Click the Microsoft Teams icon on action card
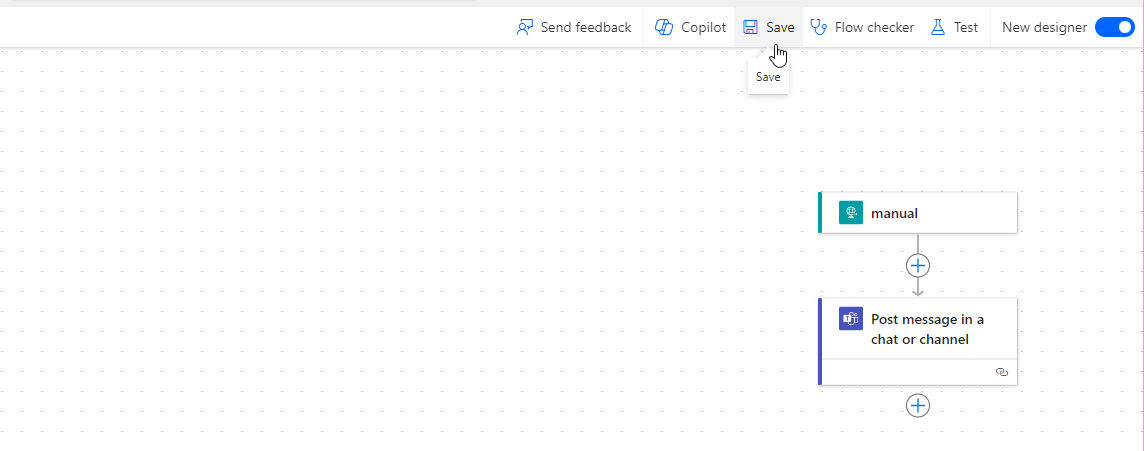The image size is (1144, 451). [x=851, y=319]
